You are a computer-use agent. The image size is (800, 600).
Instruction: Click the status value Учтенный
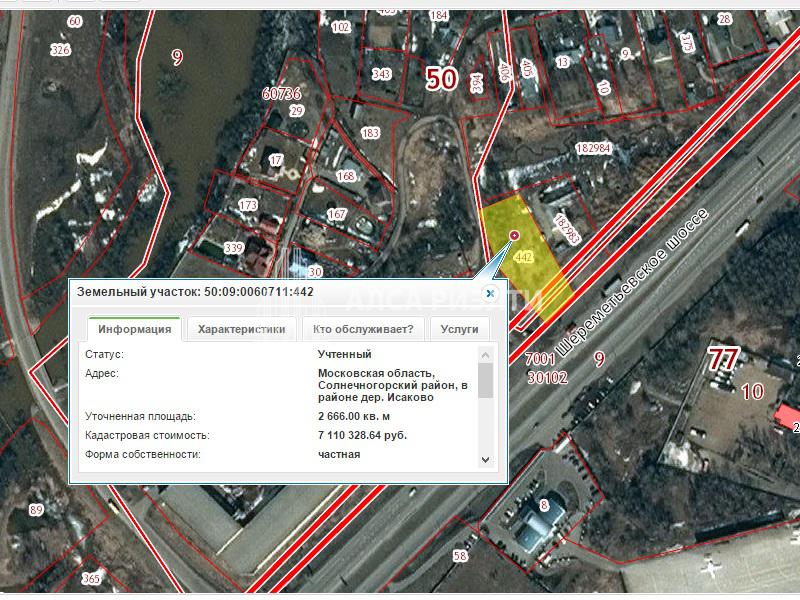point(344,354)
